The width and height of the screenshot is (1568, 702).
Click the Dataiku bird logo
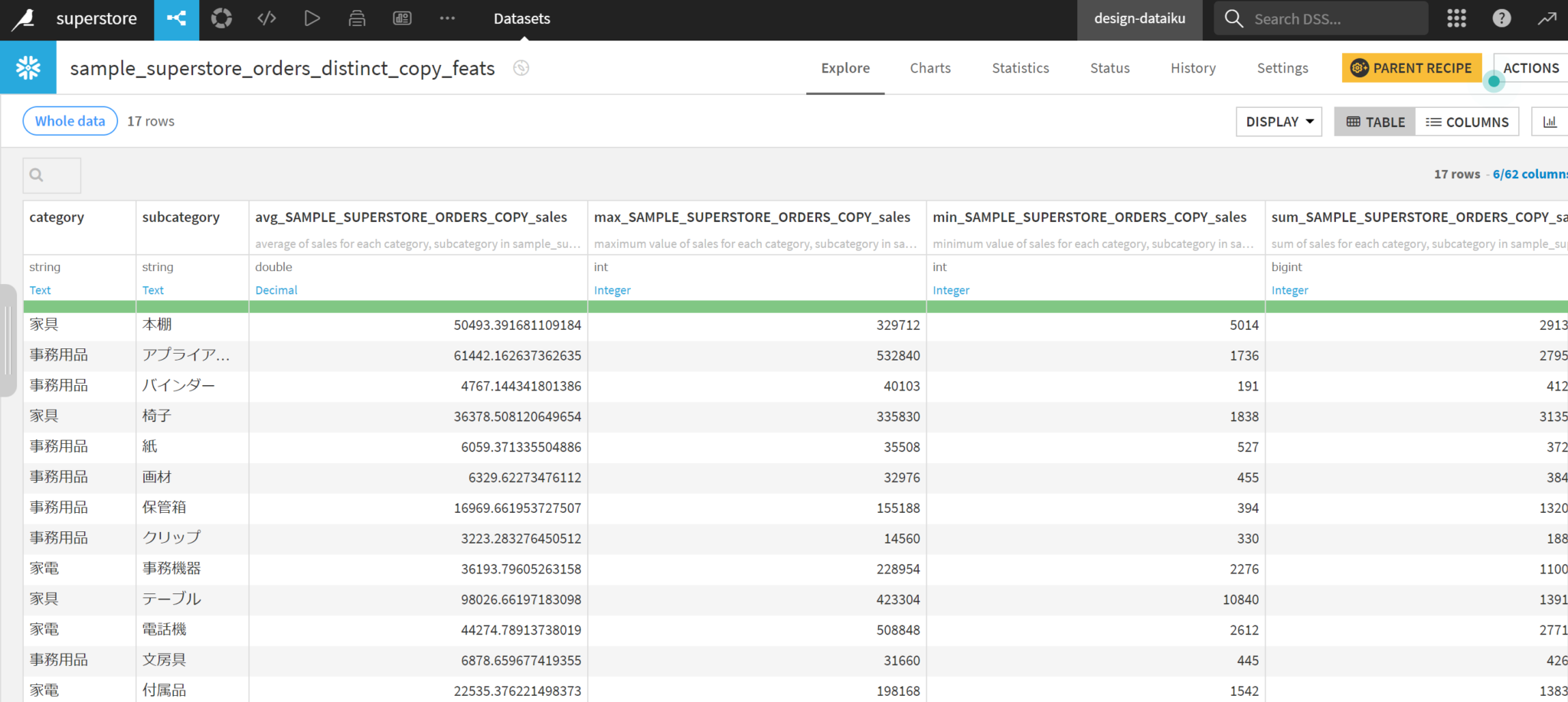(25, 19)
